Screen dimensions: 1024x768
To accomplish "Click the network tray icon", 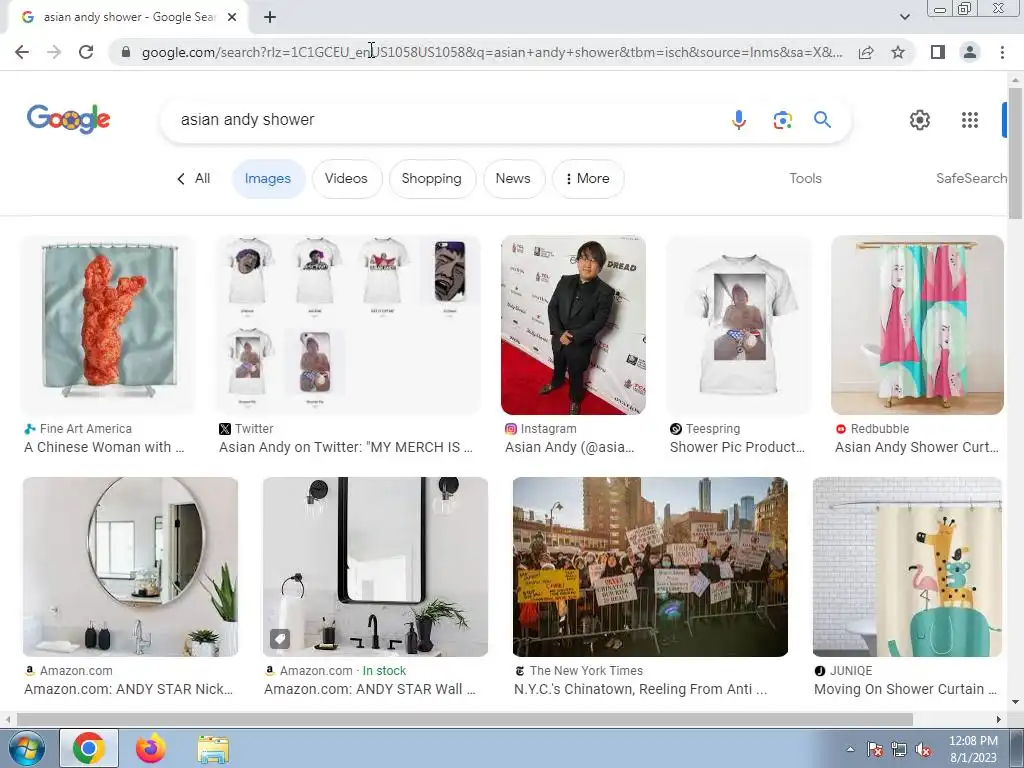I will [x=899, y=749].
